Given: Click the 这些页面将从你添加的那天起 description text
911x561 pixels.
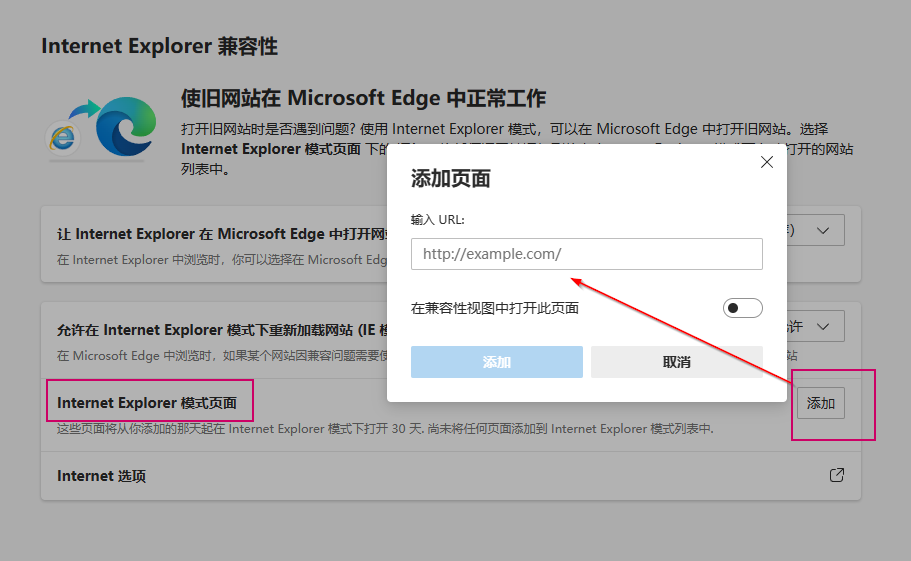Looking at the screenshot, I should [x=385, y=429].
